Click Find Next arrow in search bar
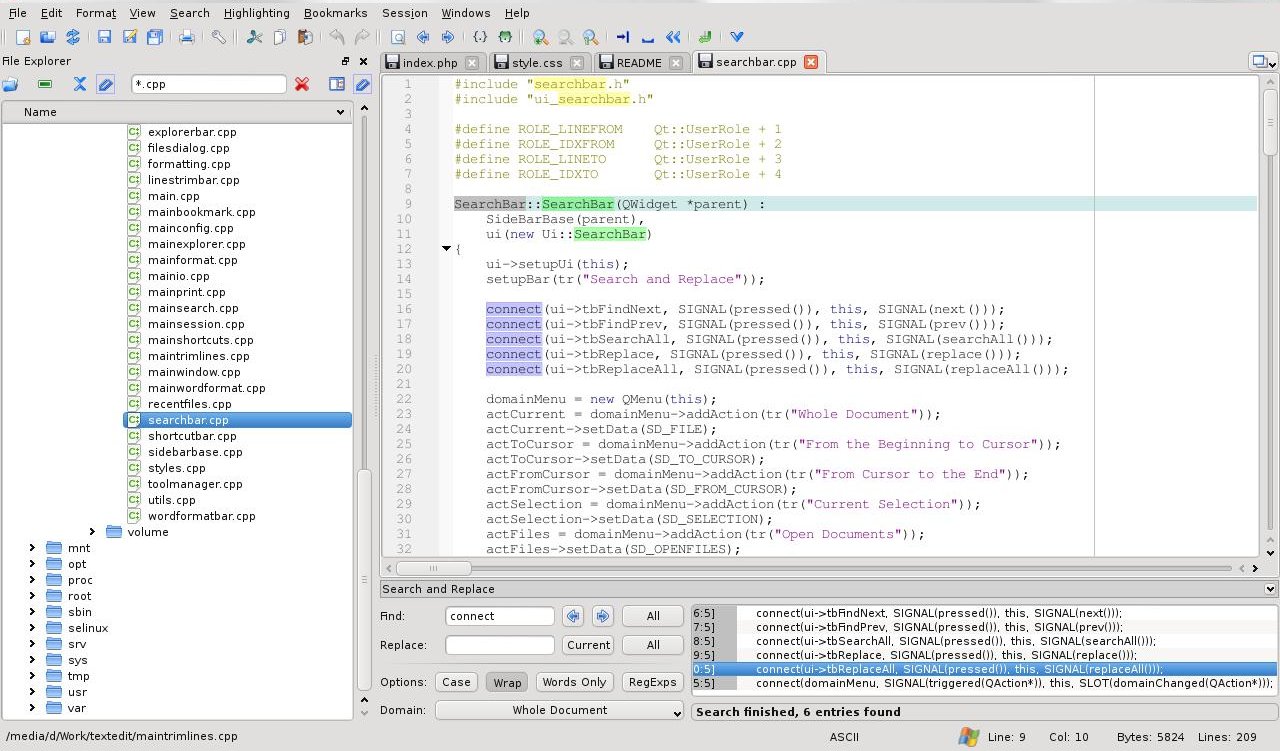The width and height of the screenshot is (1280, 751). pos(602,616)
